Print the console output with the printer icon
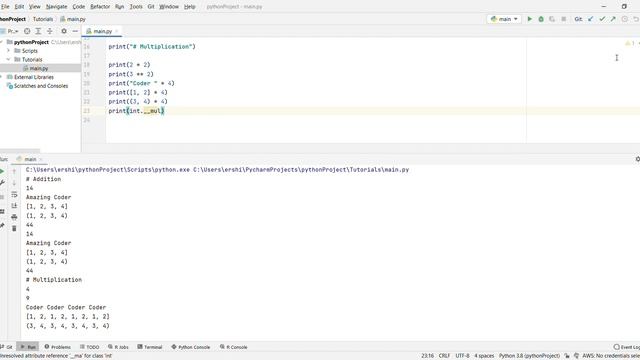The height and width of the screenshot is (360, 640). (14, 217)
